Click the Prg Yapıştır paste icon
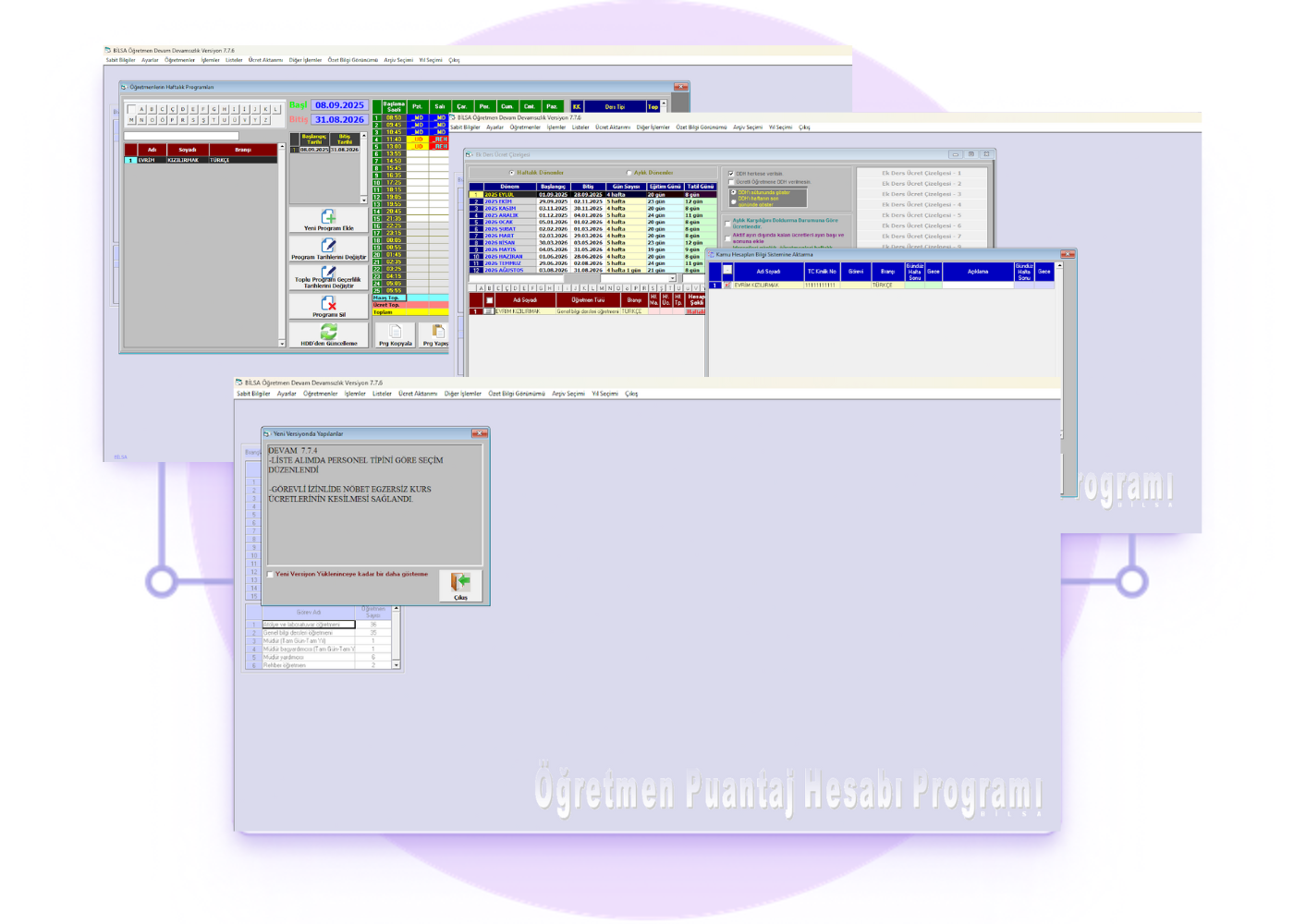Viewport: 1294px width, 924px height. 437,332
